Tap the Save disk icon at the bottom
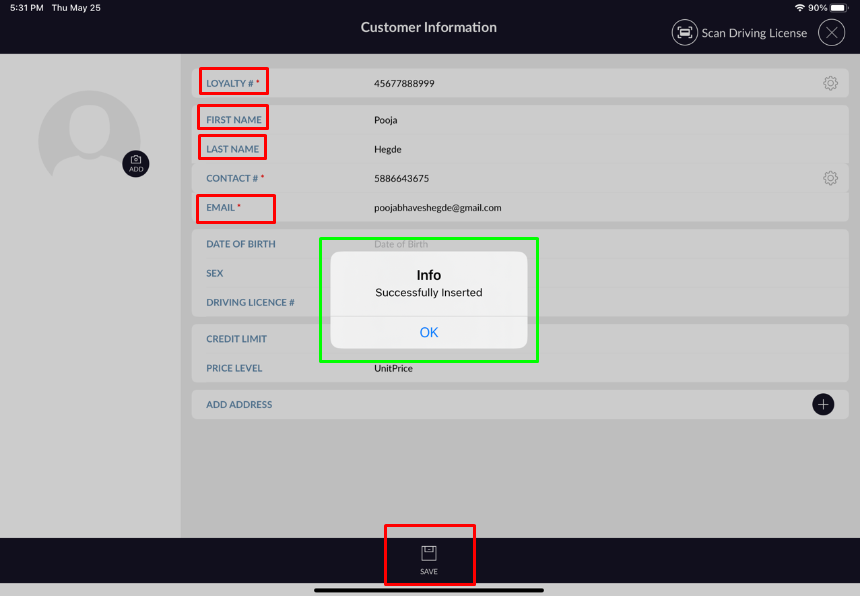The image size is (860, 596). tap(429, 551)
